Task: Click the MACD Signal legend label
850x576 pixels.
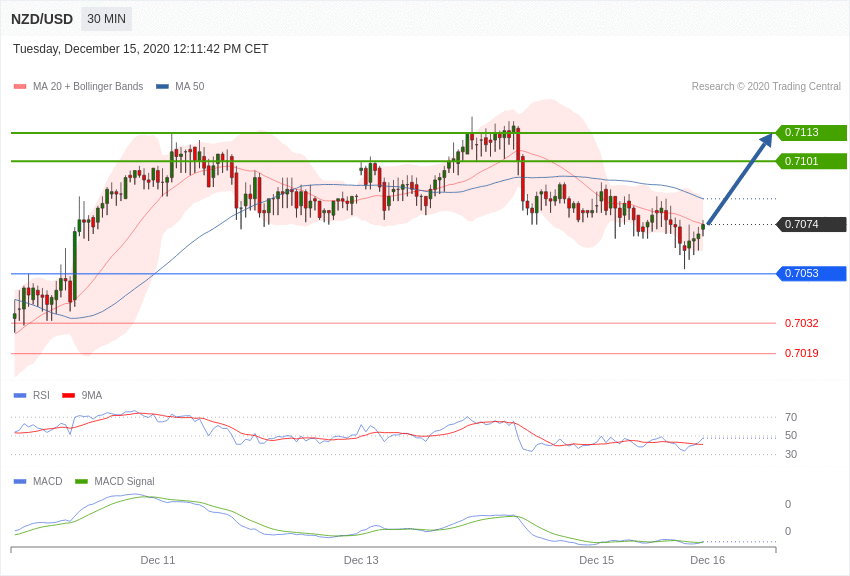Action: coord(124,481)
